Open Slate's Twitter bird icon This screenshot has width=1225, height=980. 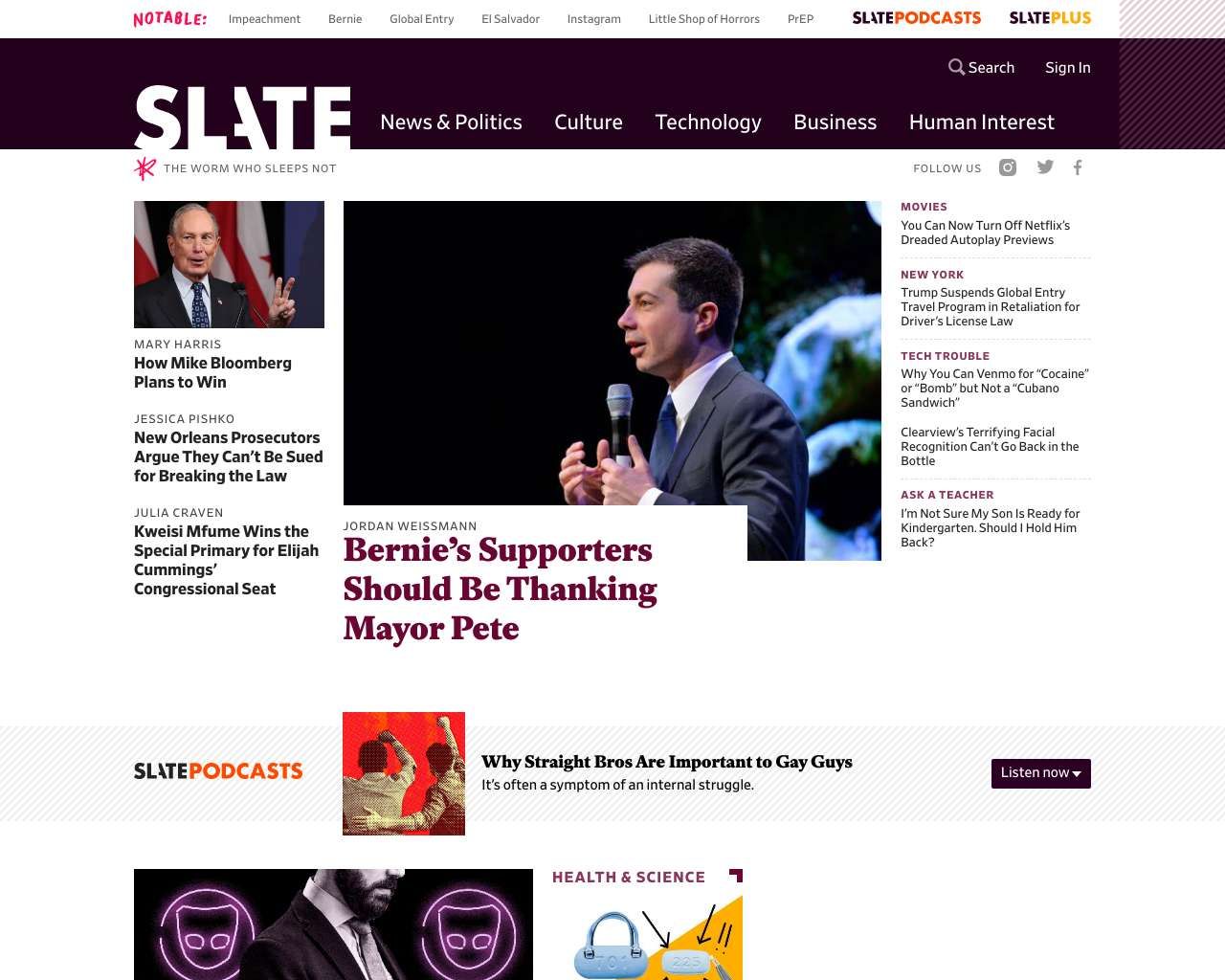coord(1045,167)
